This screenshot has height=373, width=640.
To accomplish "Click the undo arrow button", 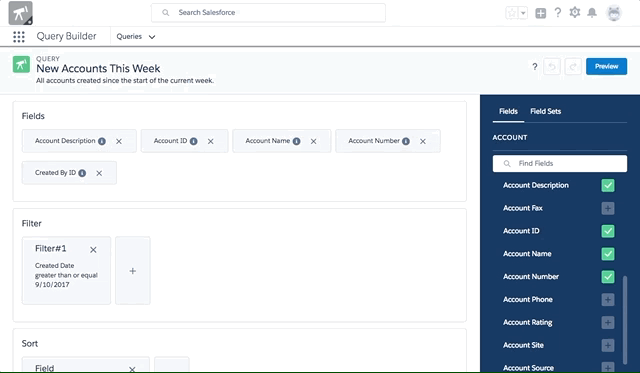I will point(552,67).
